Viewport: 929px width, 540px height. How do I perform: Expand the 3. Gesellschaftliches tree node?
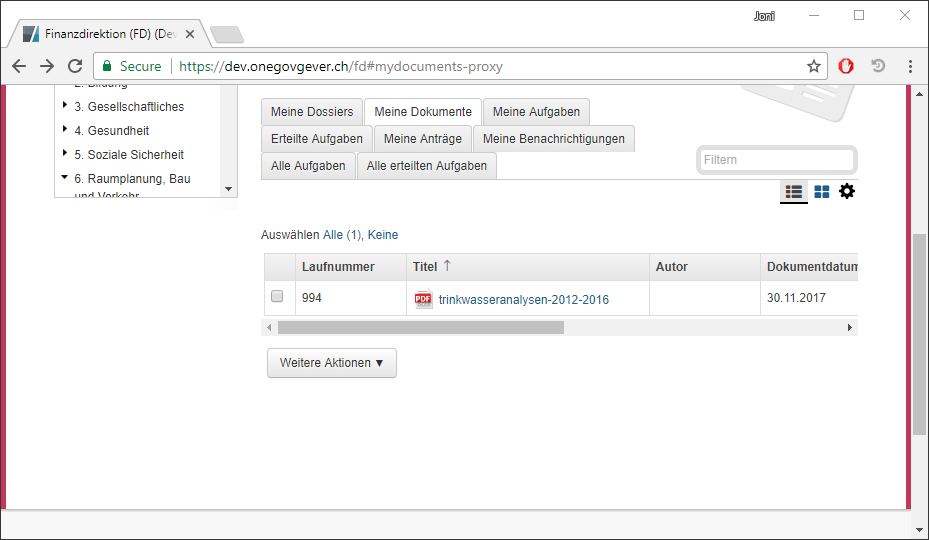coord(65,105)
